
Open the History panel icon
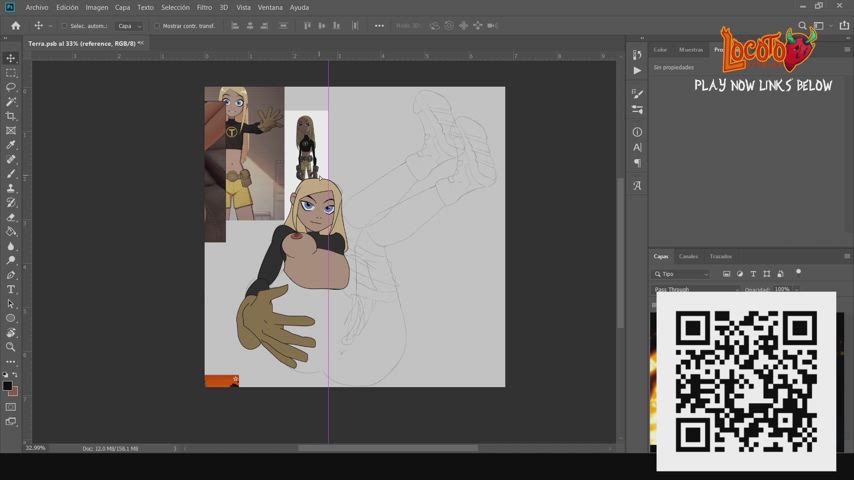coord(637,56)
